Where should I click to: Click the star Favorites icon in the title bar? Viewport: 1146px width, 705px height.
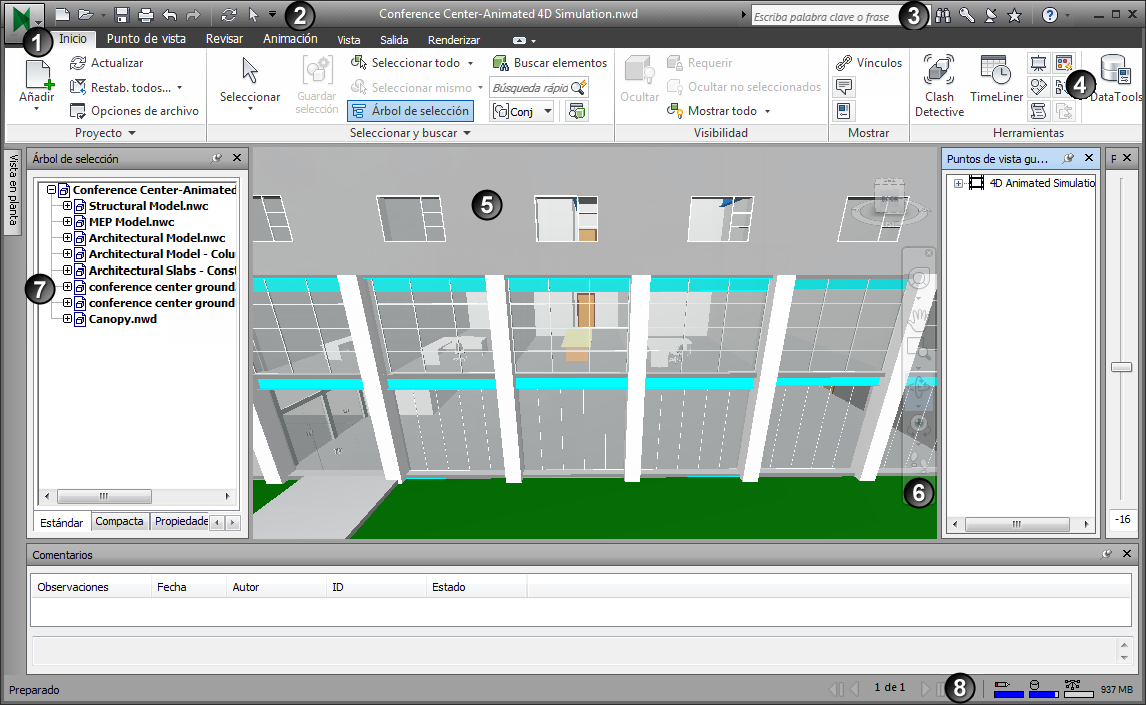tap(1014, 15)
